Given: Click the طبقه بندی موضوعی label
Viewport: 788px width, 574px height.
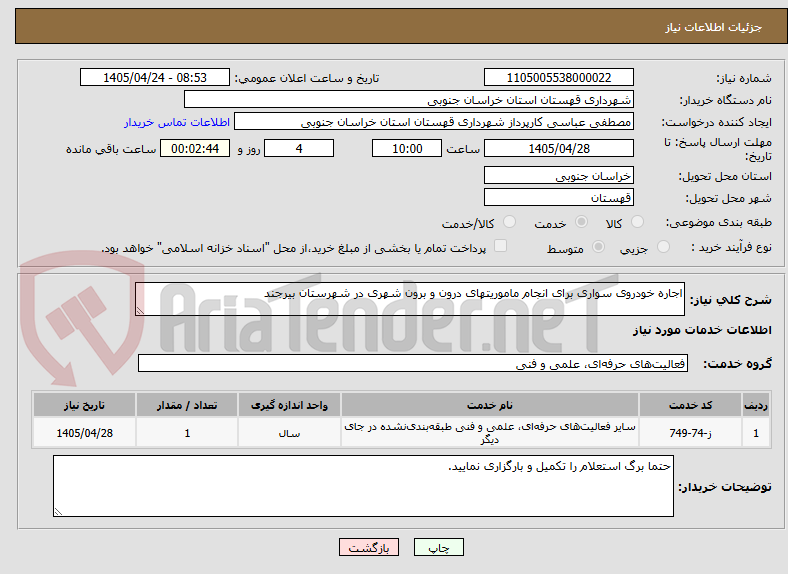Looking at the screenshot, I should pos(719,222).
